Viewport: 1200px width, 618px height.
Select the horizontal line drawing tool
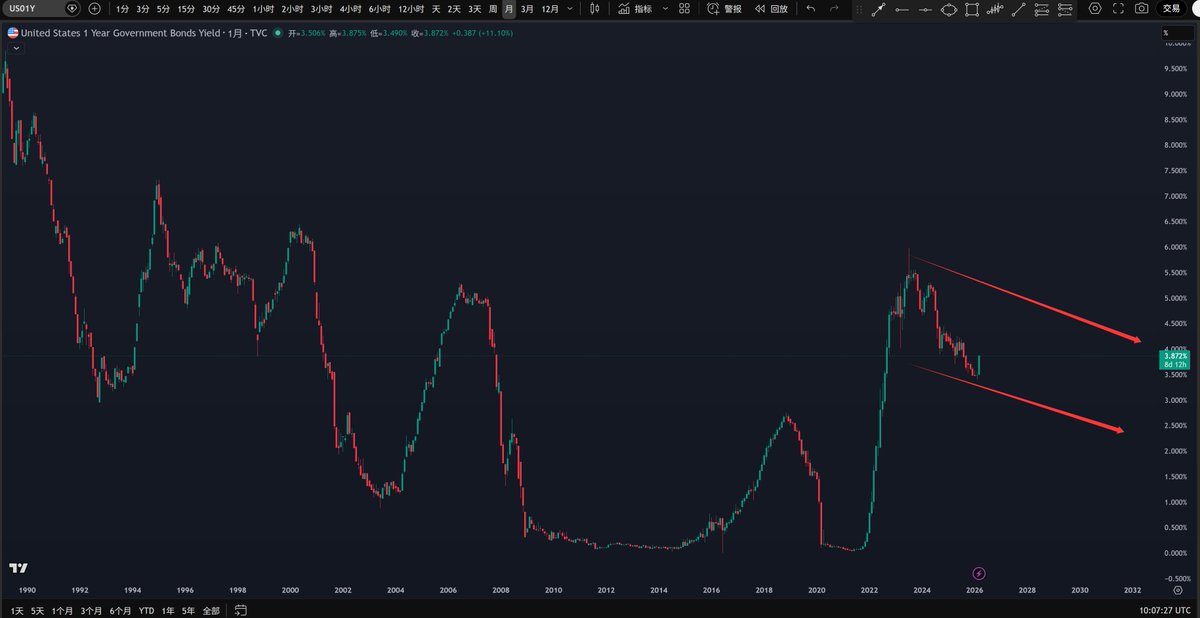(924, 8)
